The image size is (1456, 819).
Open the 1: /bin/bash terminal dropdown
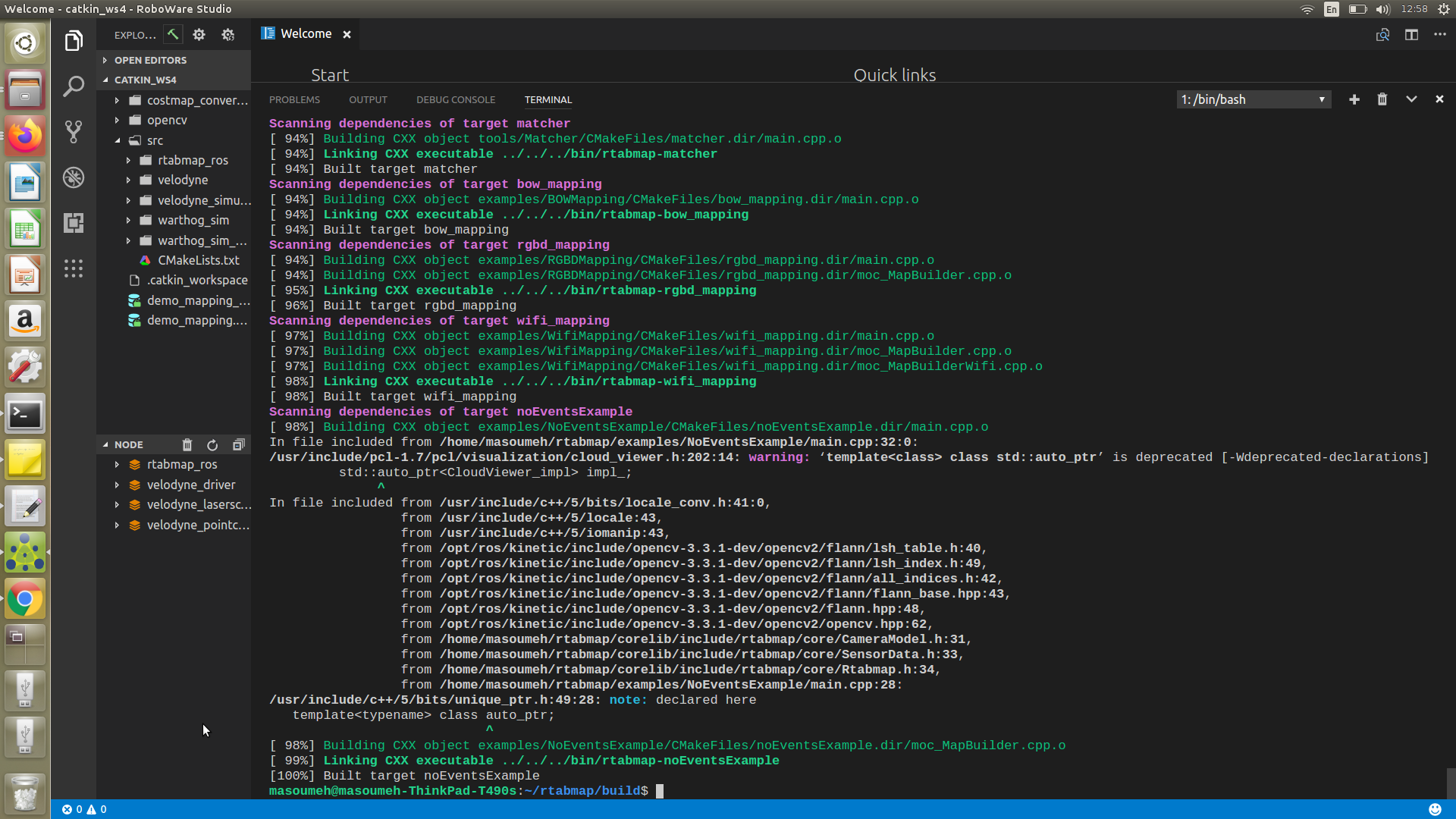pyautogui.click(x=1254, y=99)
